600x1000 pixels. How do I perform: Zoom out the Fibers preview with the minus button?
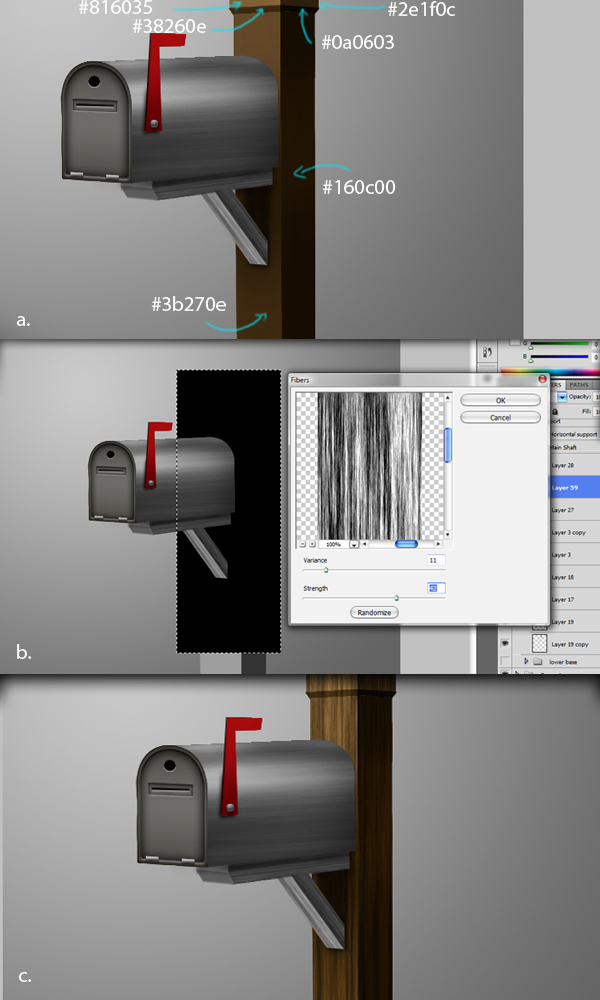point(302,544)
